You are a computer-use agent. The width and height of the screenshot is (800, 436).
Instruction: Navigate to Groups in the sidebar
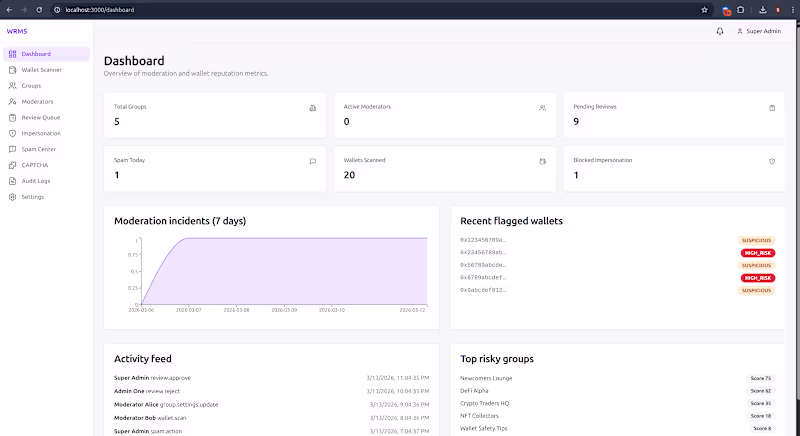click(31, 86)
